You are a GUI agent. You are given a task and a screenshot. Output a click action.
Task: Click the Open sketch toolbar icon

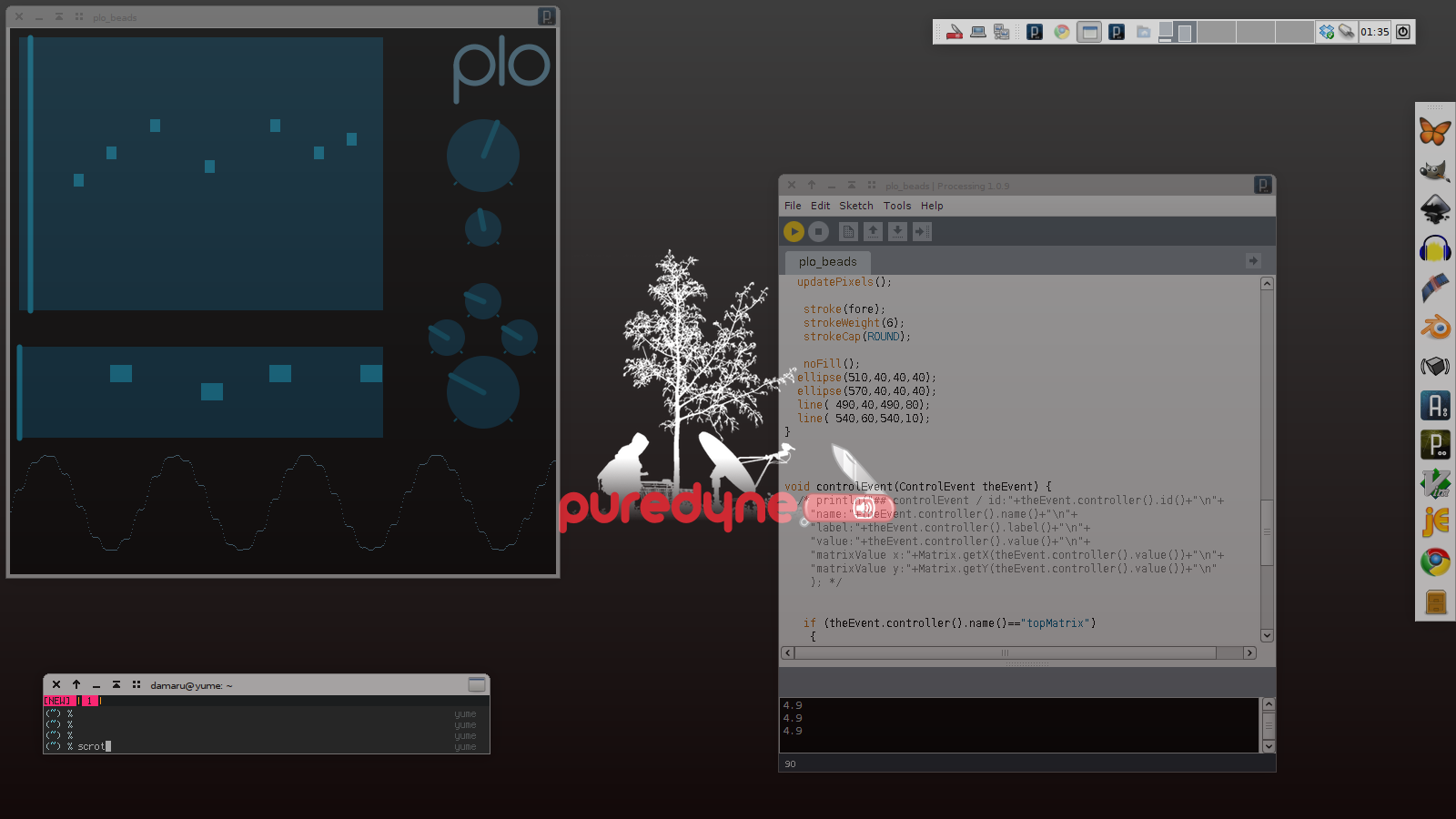pos(873,231)
